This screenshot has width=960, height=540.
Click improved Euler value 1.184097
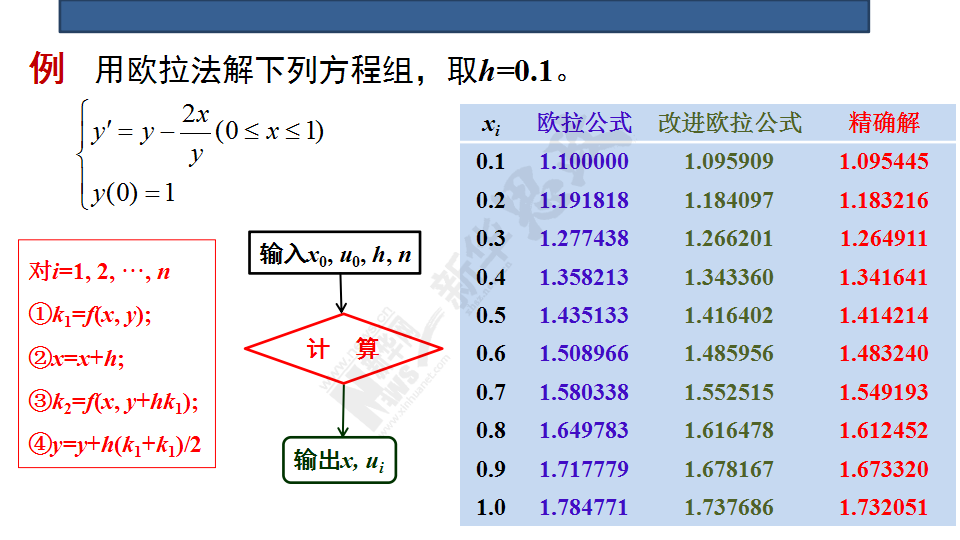pyautogui.click(x=729, y=200)
